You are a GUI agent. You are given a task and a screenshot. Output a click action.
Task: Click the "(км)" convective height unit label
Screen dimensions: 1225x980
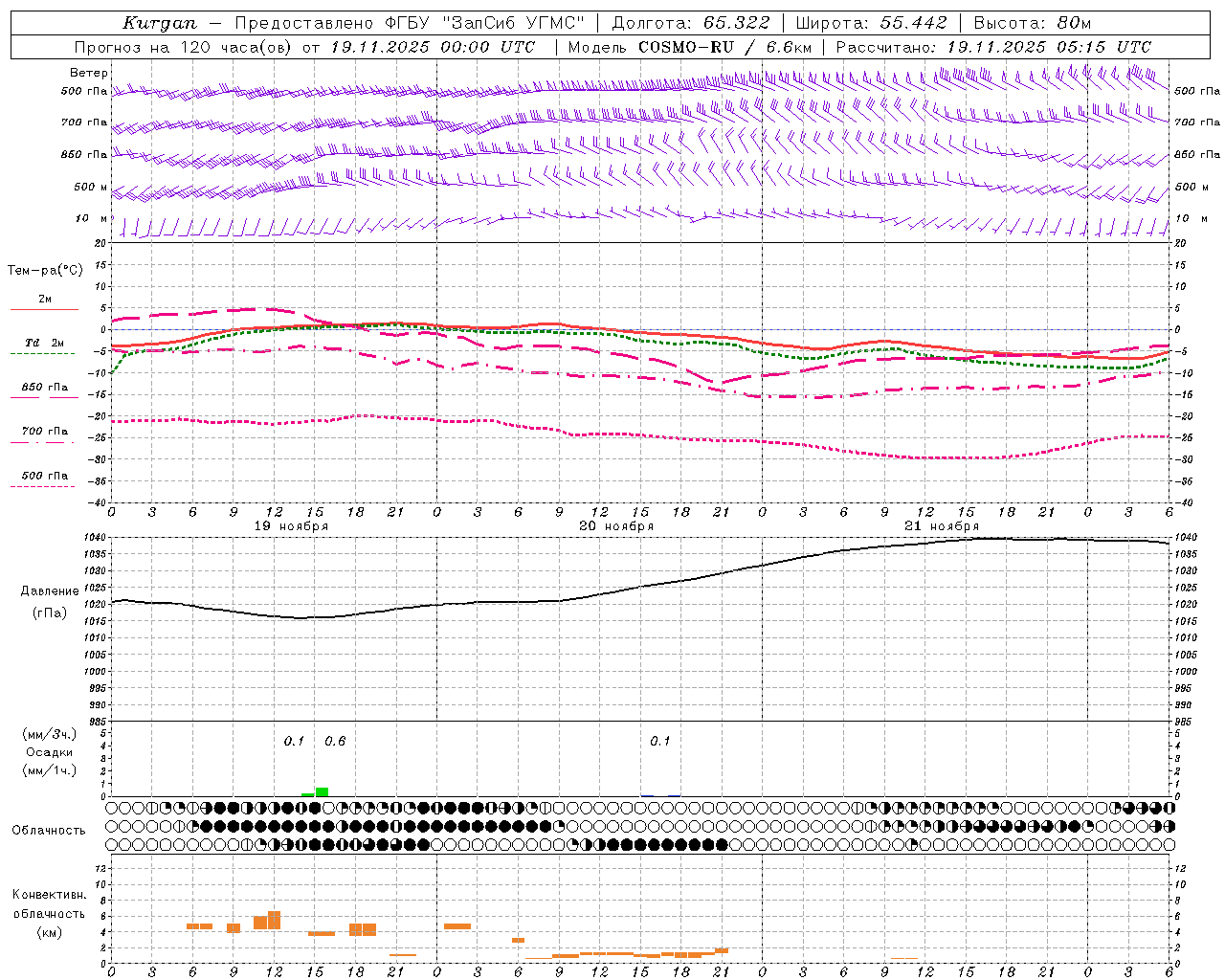coord(50,932)
